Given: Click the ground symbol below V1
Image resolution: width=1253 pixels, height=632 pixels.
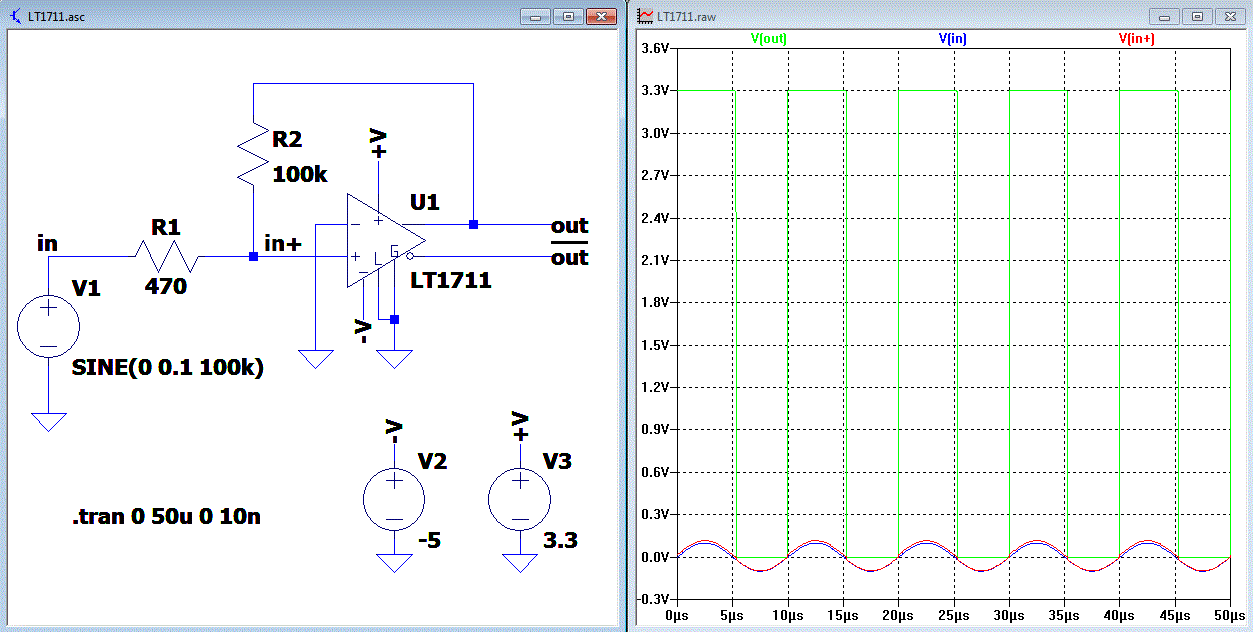Looking at the screenshot, I should tap(48, 421).
